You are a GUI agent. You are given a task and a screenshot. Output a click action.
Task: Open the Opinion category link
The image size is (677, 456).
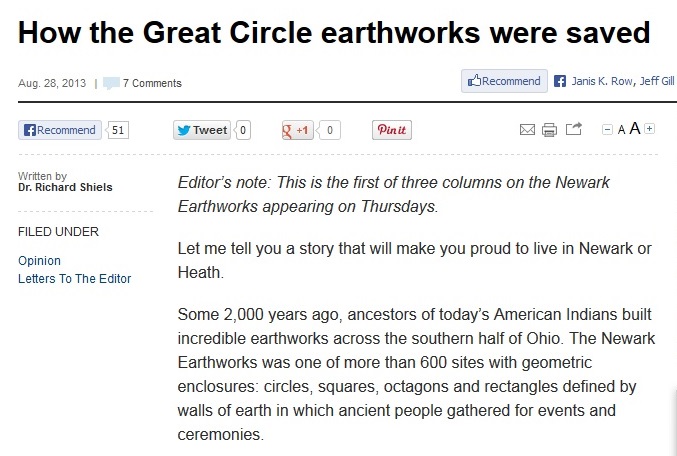click(39, 261)
